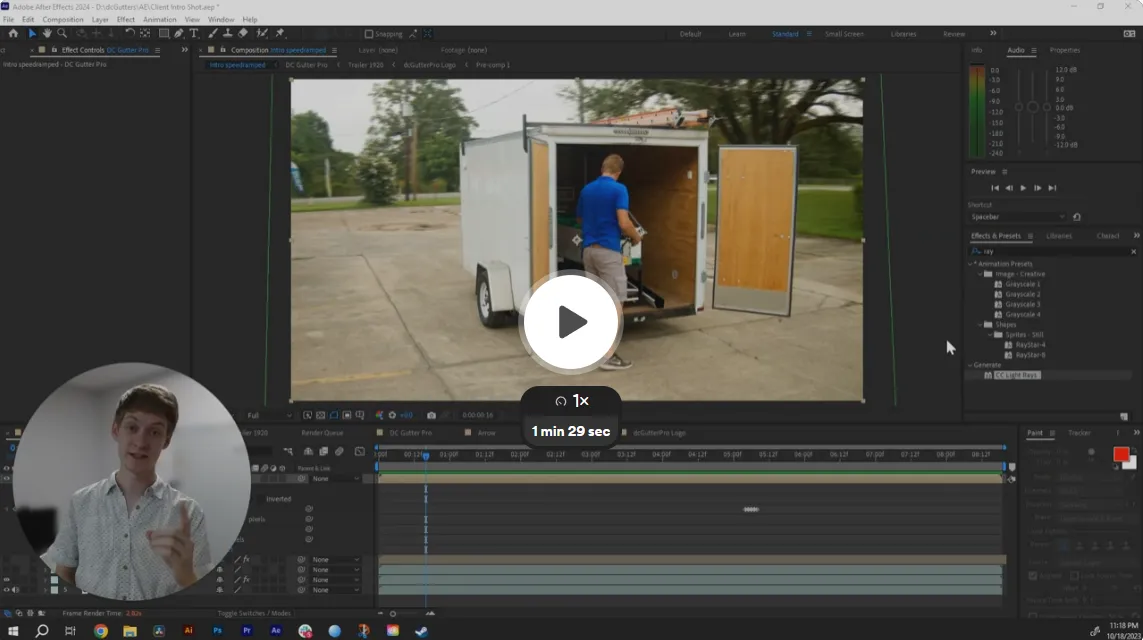
Task: Play the video with the large play button
Action: tap(571, 322)
